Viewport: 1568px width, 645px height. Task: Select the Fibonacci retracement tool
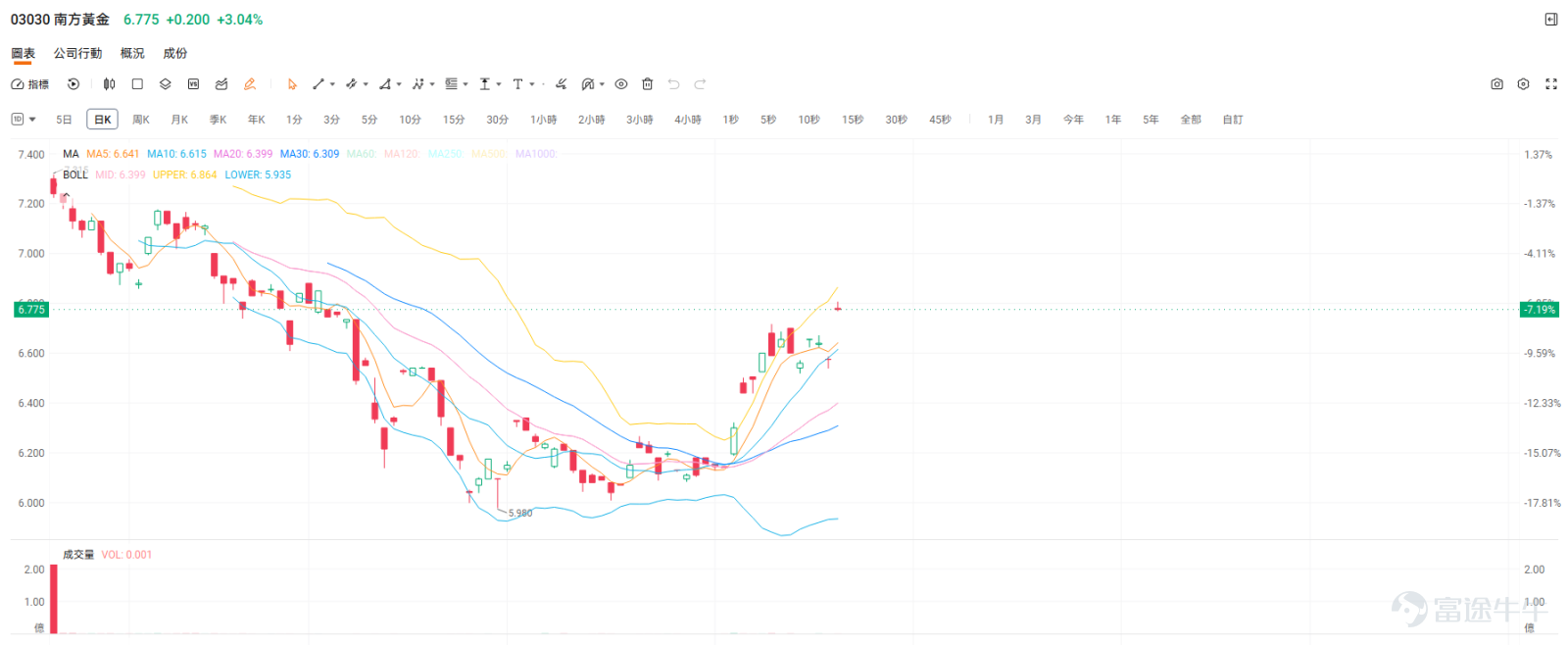pyautogui.click(x=451, y=84)
